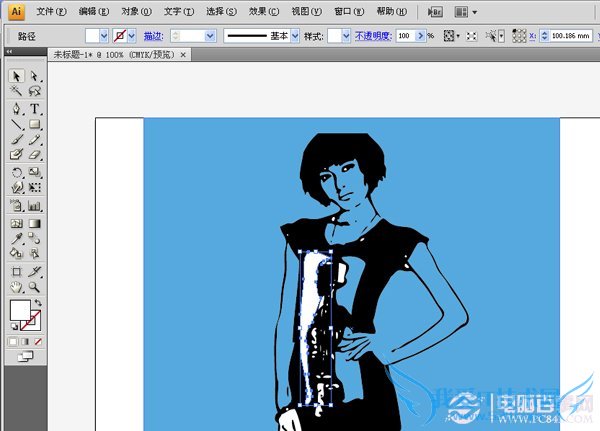The image size is (600, 431).
Task: Reset to default fill and stroke
Action: (x=14, y=327)
